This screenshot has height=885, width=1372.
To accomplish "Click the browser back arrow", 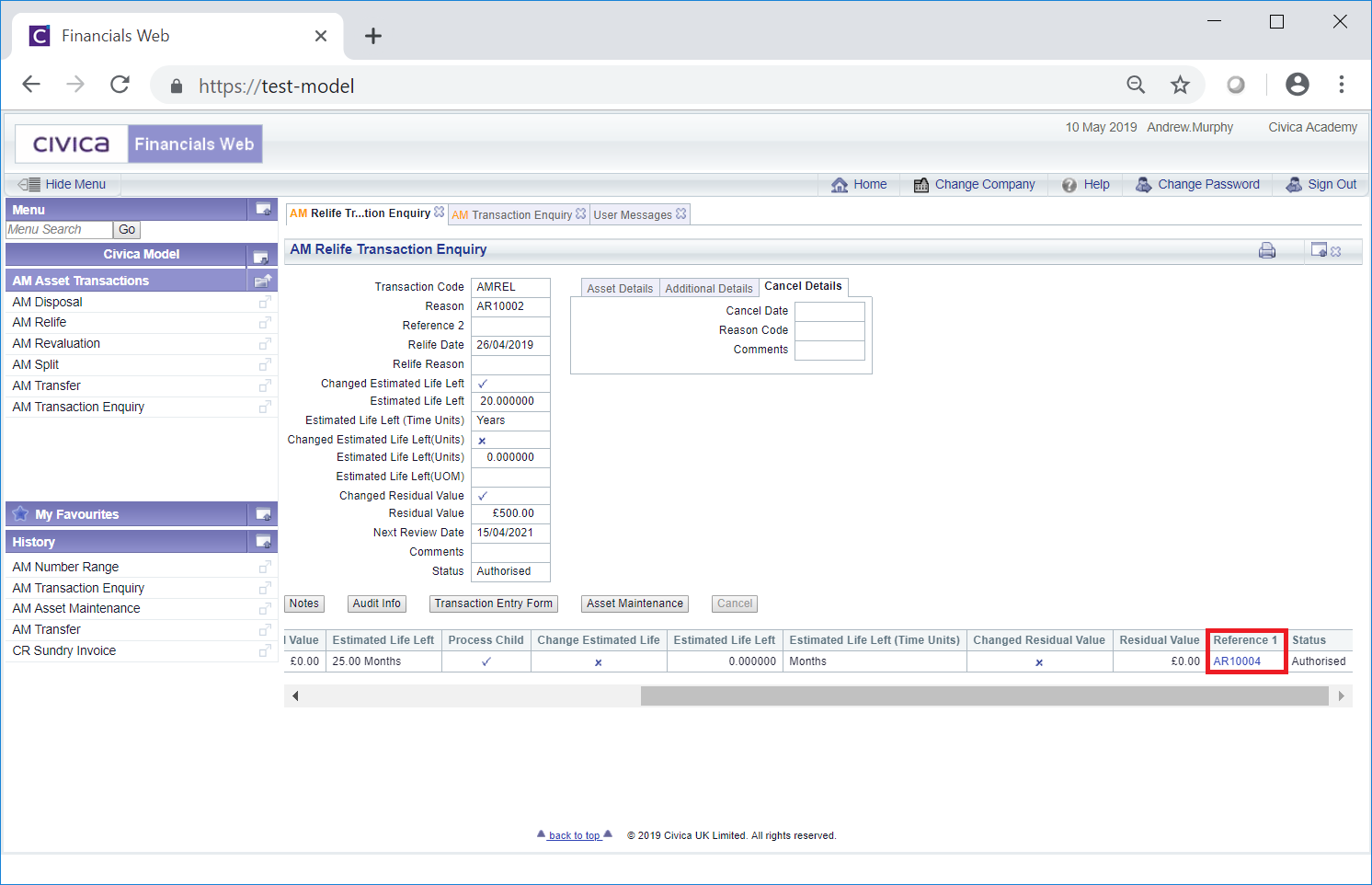I will pos(31,85).
